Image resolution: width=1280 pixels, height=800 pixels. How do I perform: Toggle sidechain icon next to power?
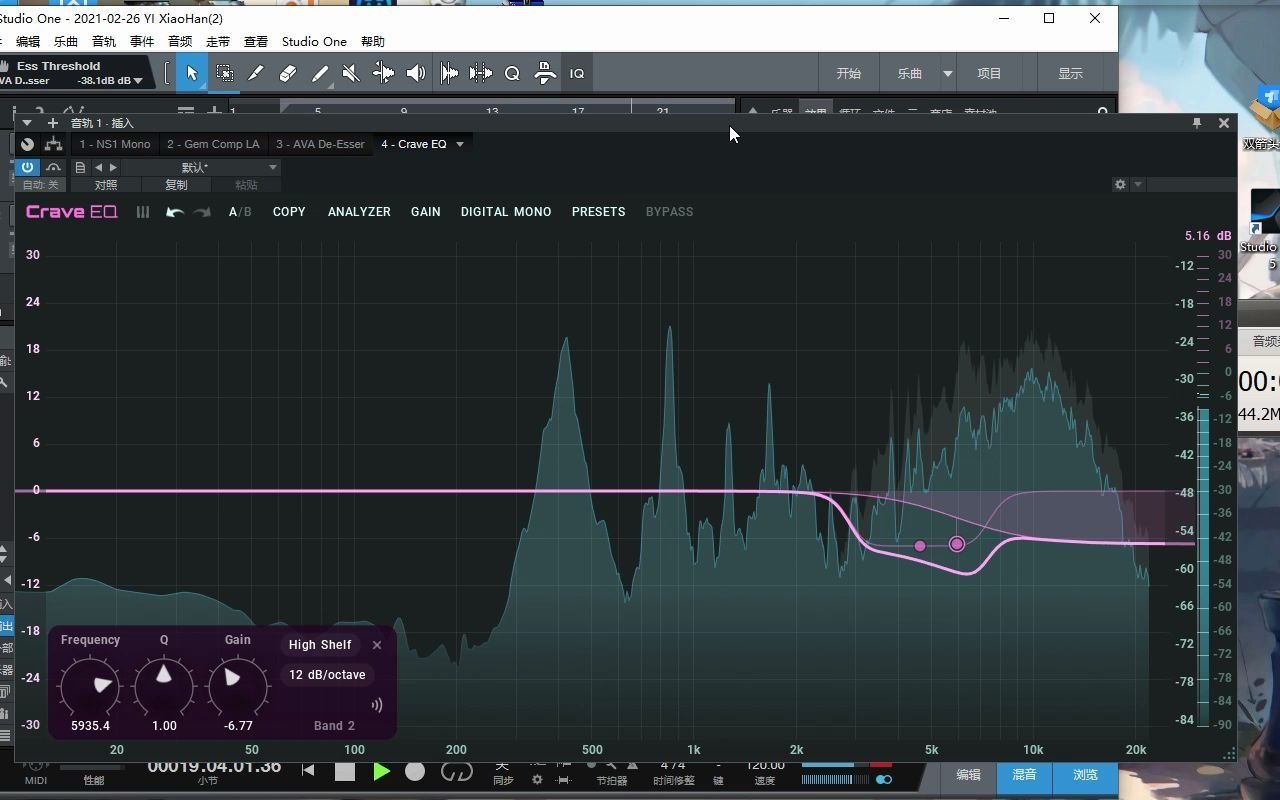pos(54,167)
